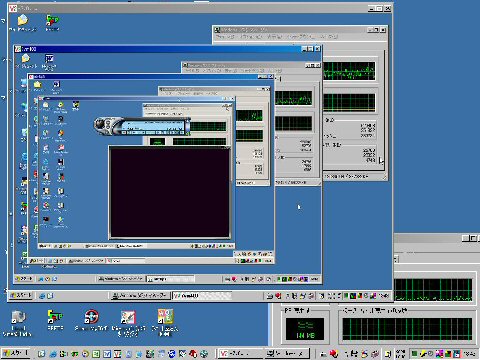
Task: Click the media player skin's round speaker control
Action: [99, 124]
